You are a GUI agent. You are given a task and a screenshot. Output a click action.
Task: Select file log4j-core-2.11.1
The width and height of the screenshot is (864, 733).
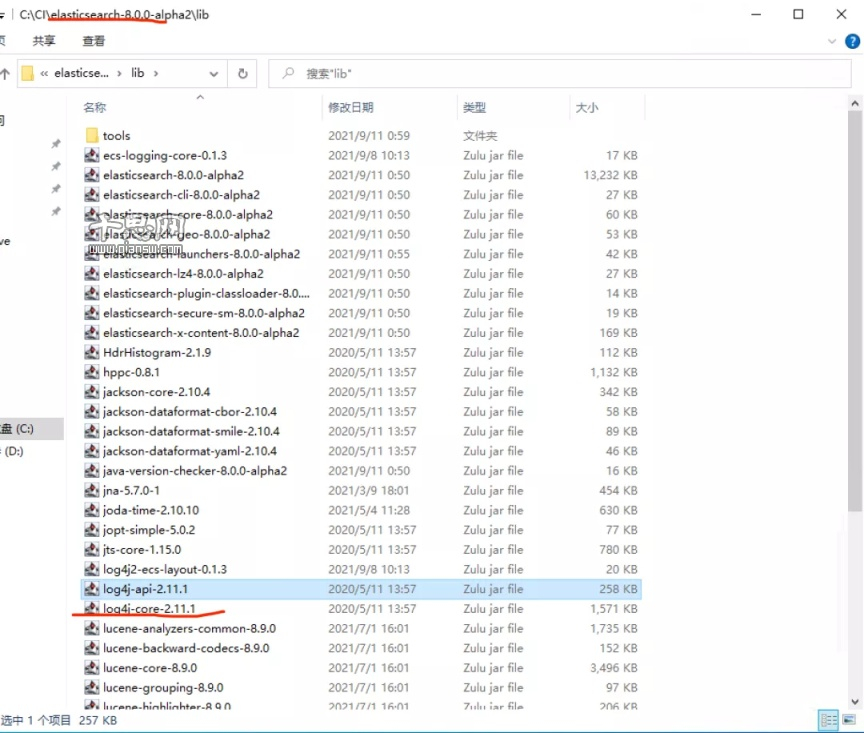tap(149, 609)
